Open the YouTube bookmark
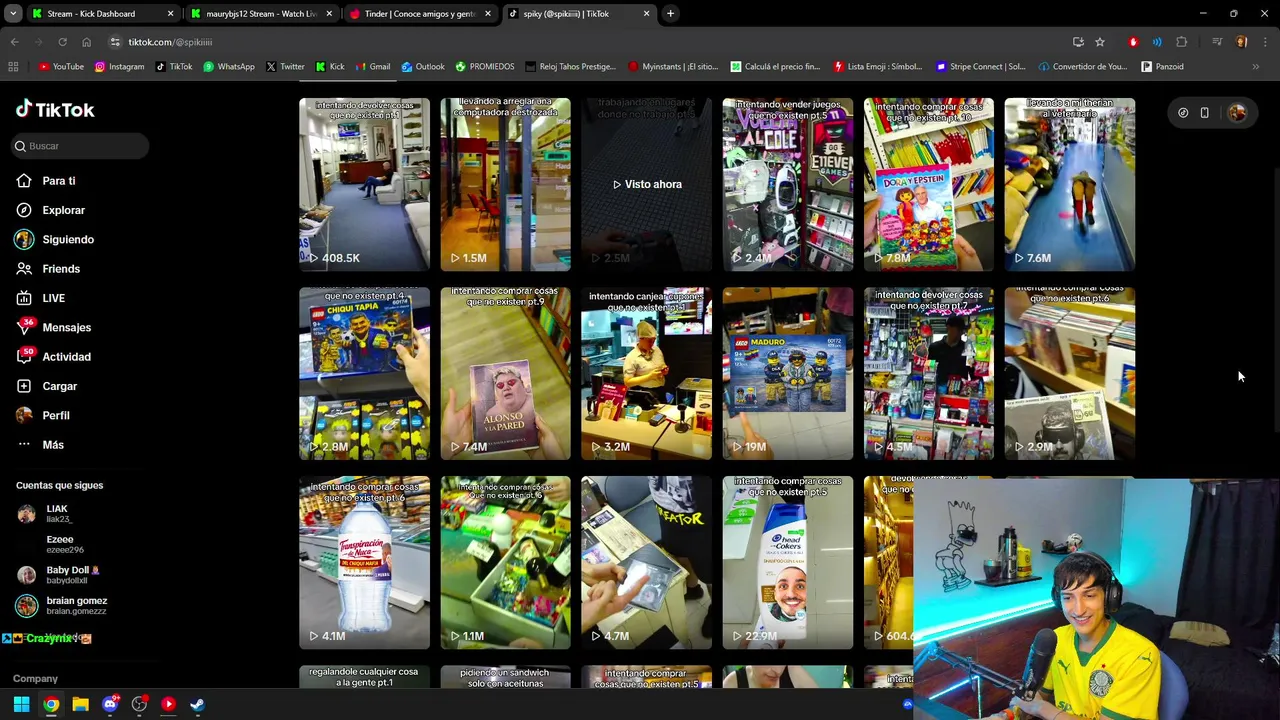This screenshot has width=1280, height=720. [61, 67]
